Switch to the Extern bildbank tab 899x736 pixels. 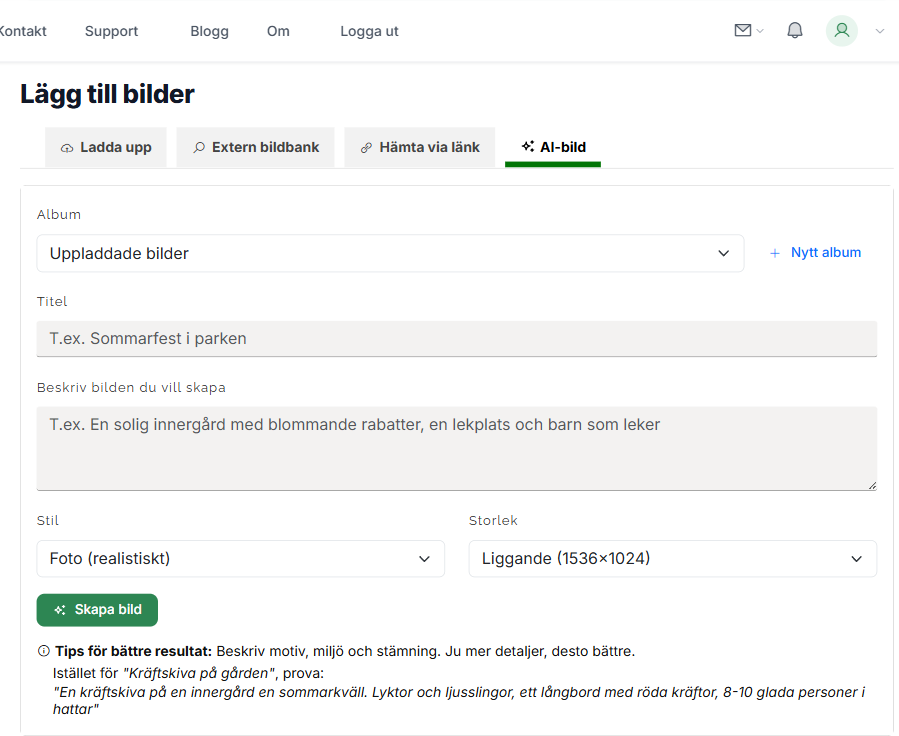click(255, 146)
